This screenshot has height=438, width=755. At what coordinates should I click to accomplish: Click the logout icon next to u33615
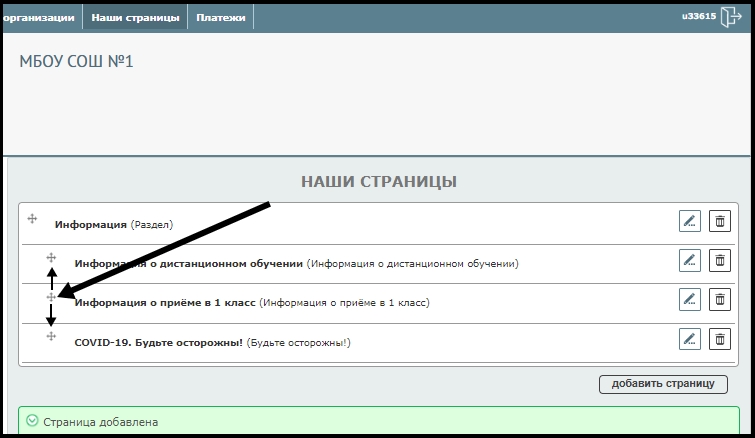click(732, 17)
